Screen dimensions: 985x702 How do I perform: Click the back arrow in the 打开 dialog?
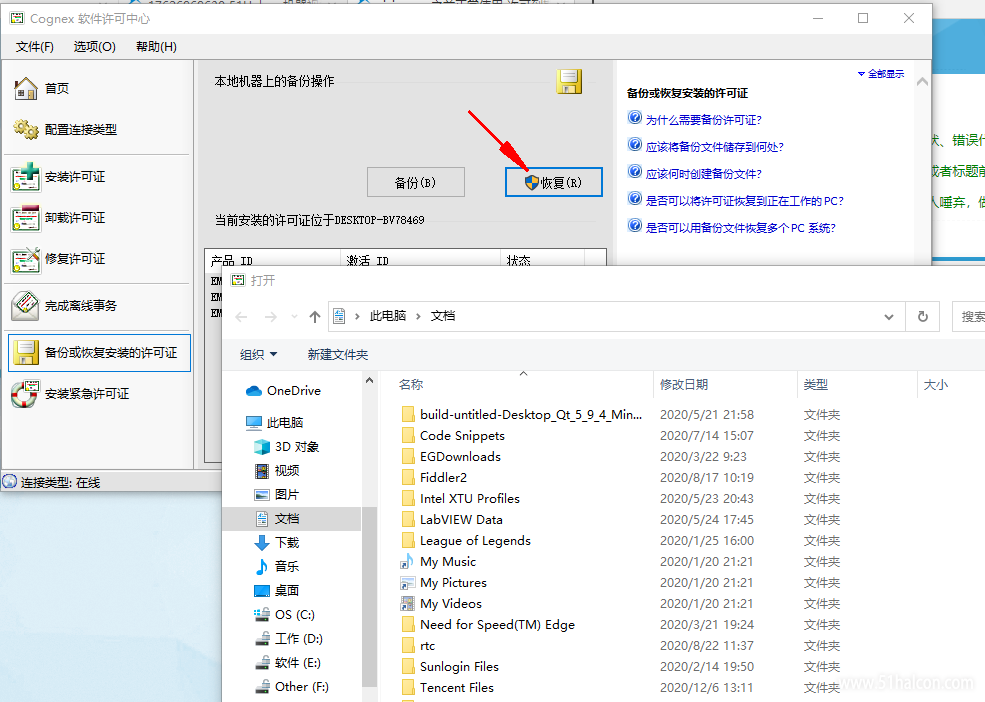241,317
